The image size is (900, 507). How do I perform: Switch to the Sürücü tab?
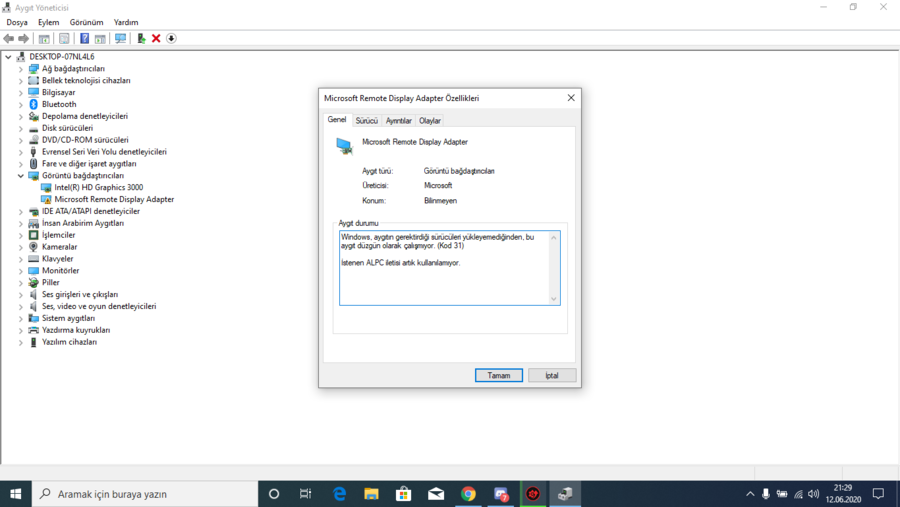[x=366, y=121]
